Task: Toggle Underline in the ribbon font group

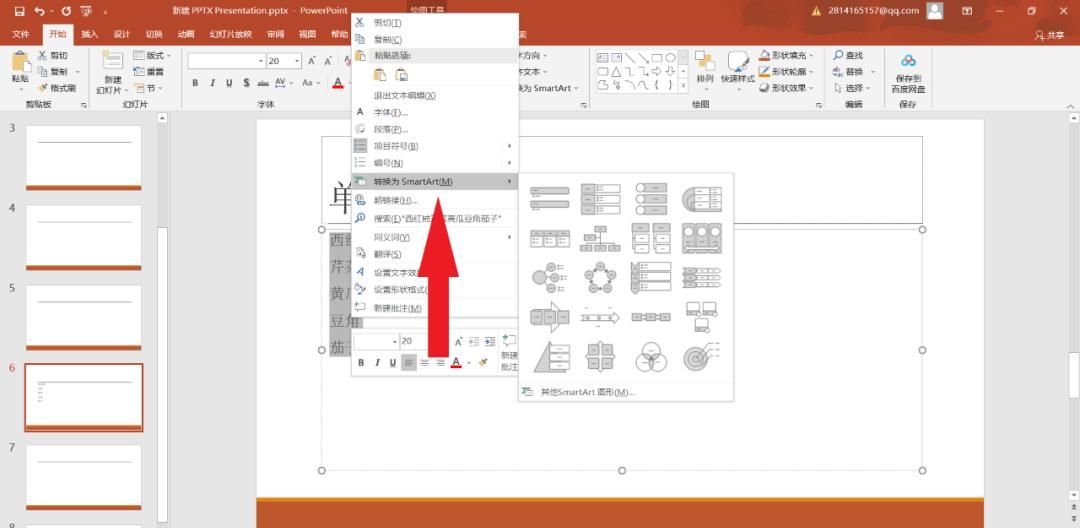Action: coord(229,83)
